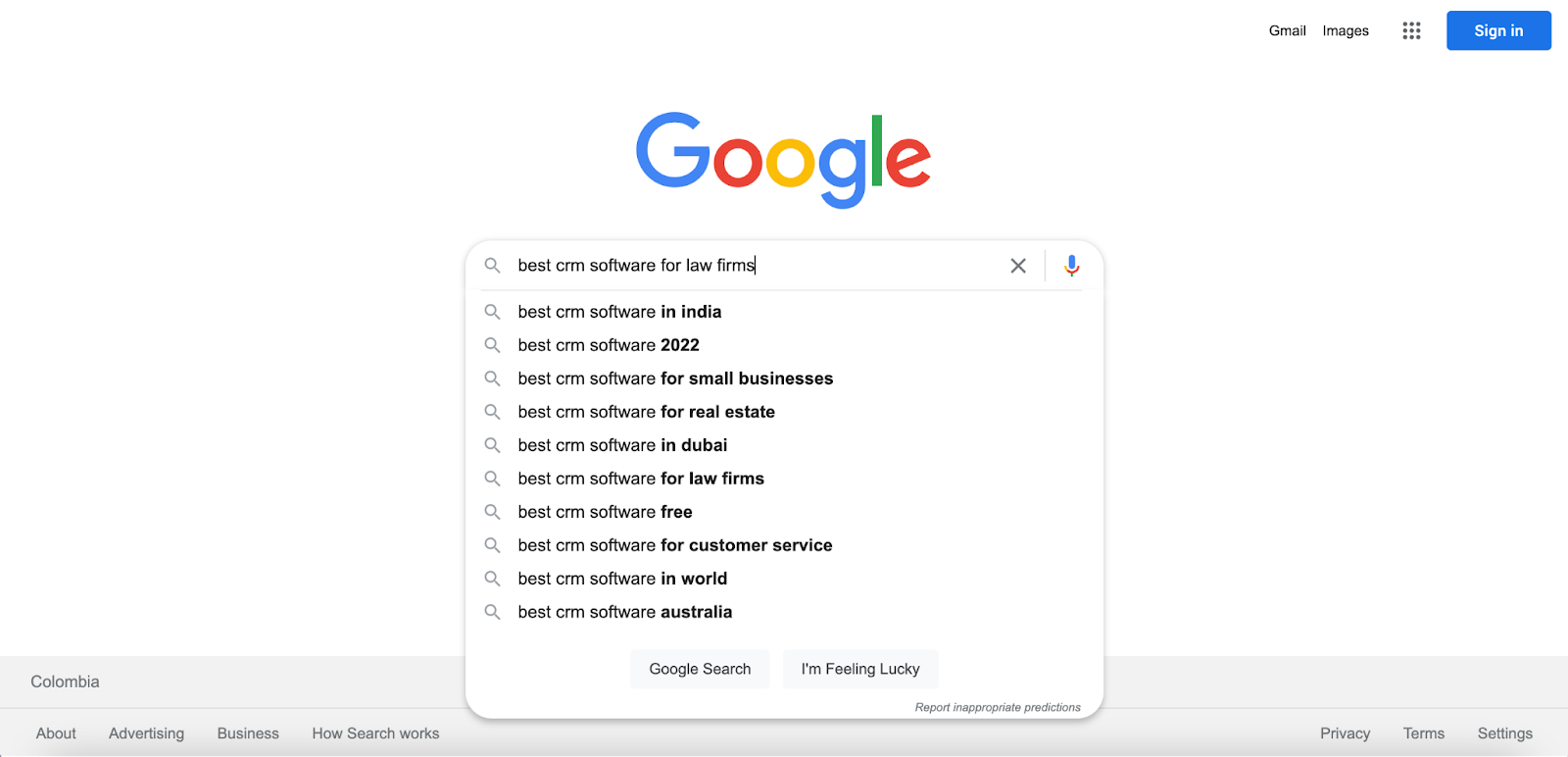The width and height of the screenshot is (1568, 757).
Task: Click search icon beside 'in india' suggestion
Action: pos(493,312)
